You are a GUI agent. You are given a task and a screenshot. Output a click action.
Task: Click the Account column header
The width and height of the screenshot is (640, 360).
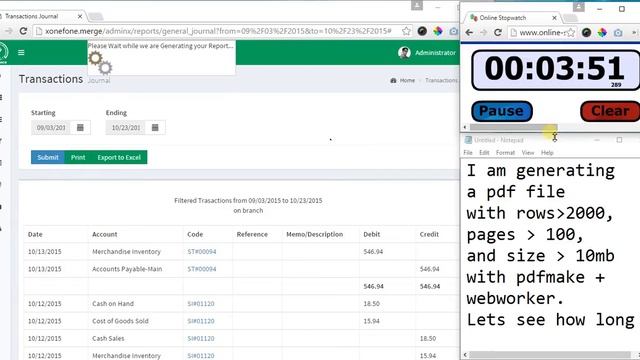[104, 234]
